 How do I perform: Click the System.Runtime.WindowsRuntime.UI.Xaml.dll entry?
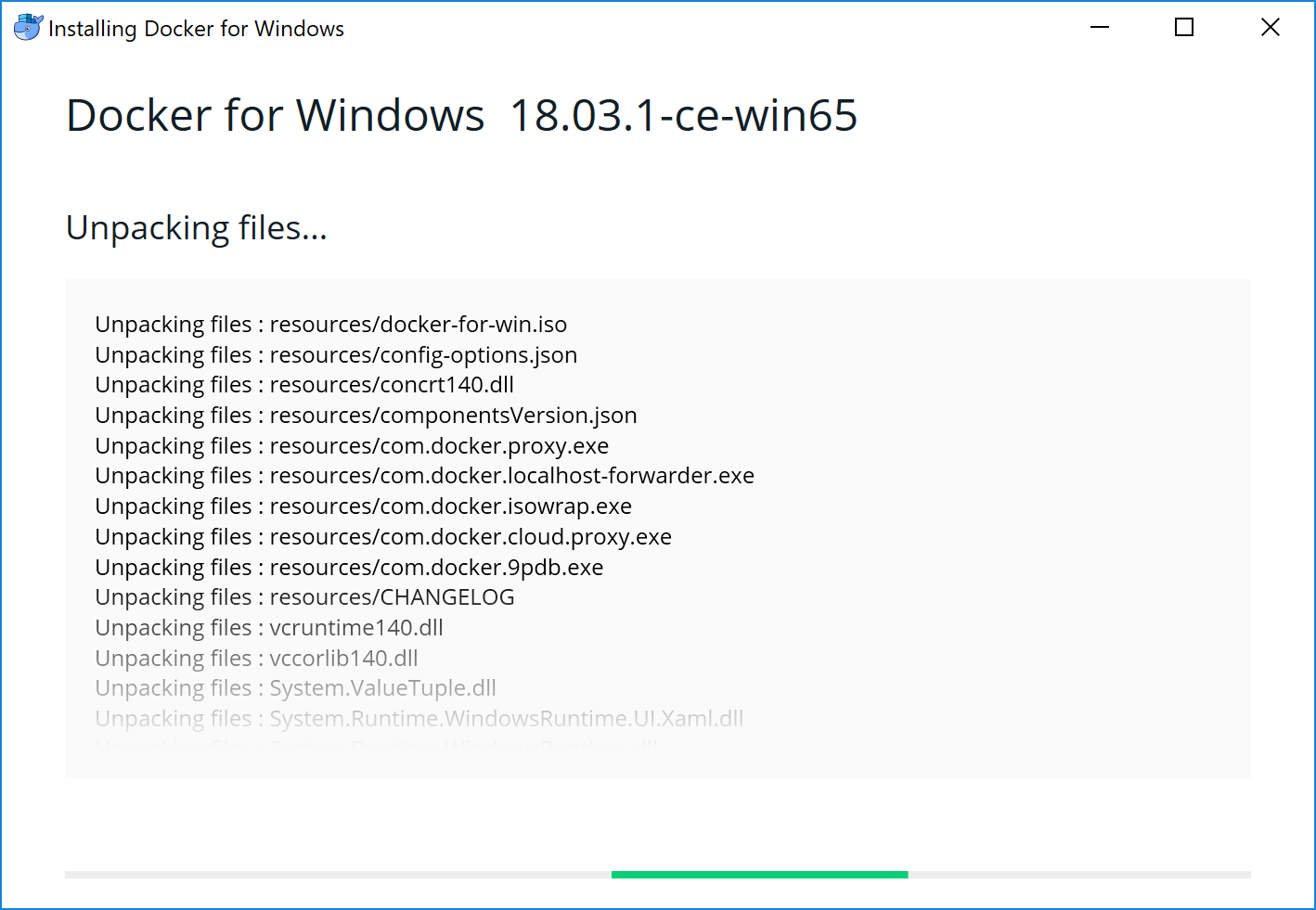coord(419,718)
